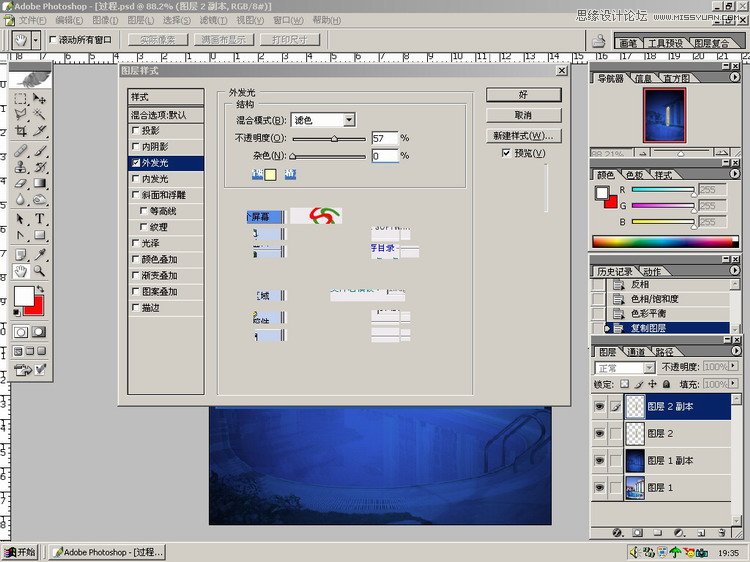This screenshot has width=750, height=562.
Task: Select the Zoom tool
Action: coord(39,271)
